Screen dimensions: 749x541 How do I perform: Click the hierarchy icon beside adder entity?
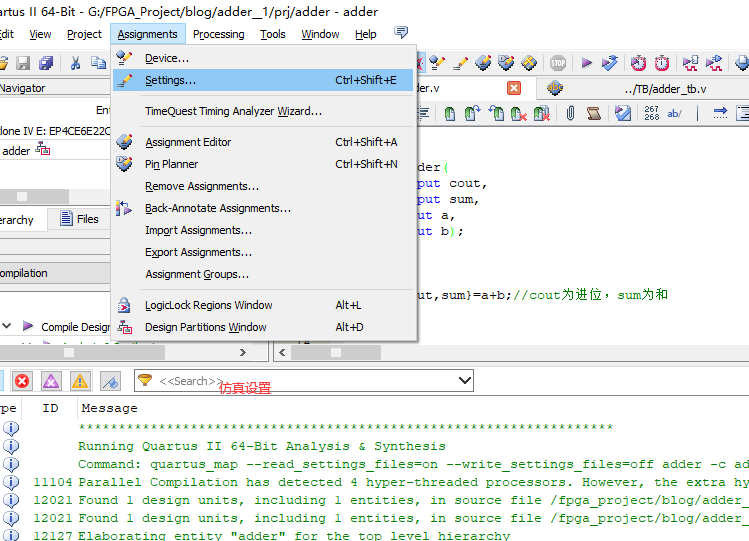[x=43, y=149]
